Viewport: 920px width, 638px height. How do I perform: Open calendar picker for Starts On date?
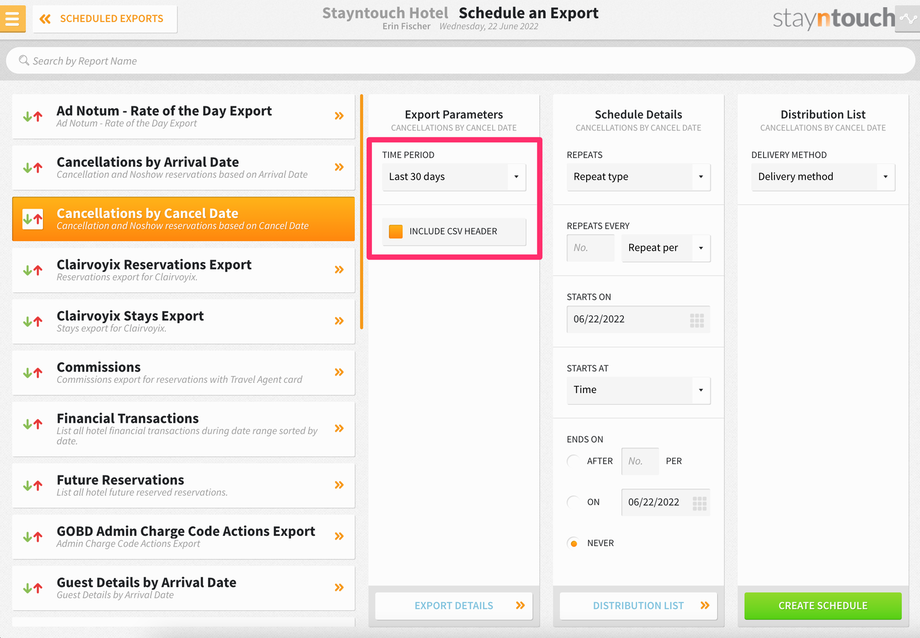(696, 320)
